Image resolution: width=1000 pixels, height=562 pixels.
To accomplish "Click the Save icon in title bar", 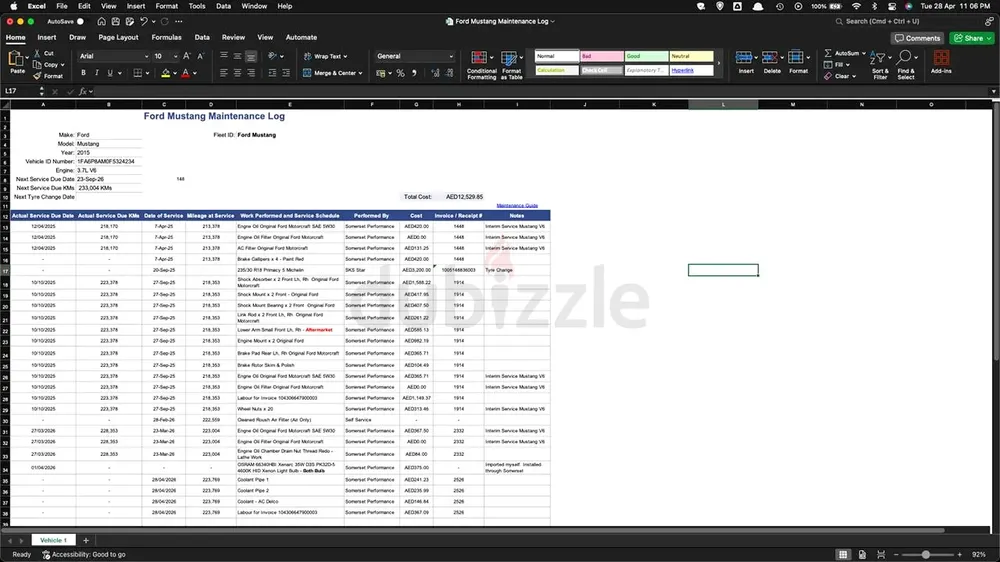I will pyautogui.click(x=115, y=21).
